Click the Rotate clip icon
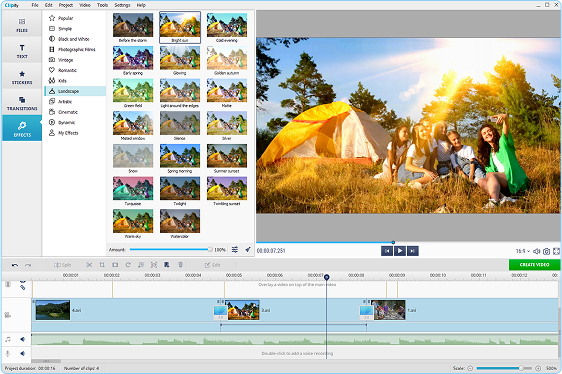Screen dimensions: 562x374 coord(128,265)
